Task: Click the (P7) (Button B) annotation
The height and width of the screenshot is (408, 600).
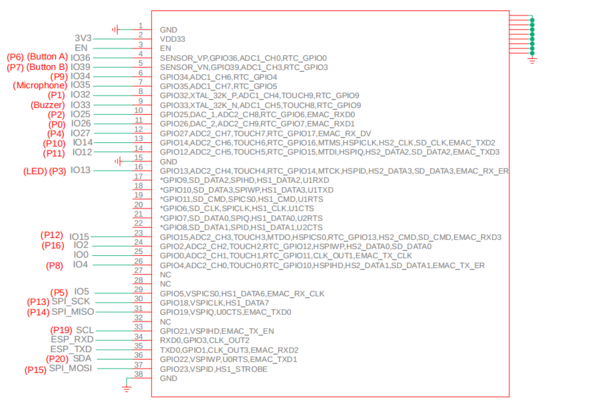Action: (37, 67)
